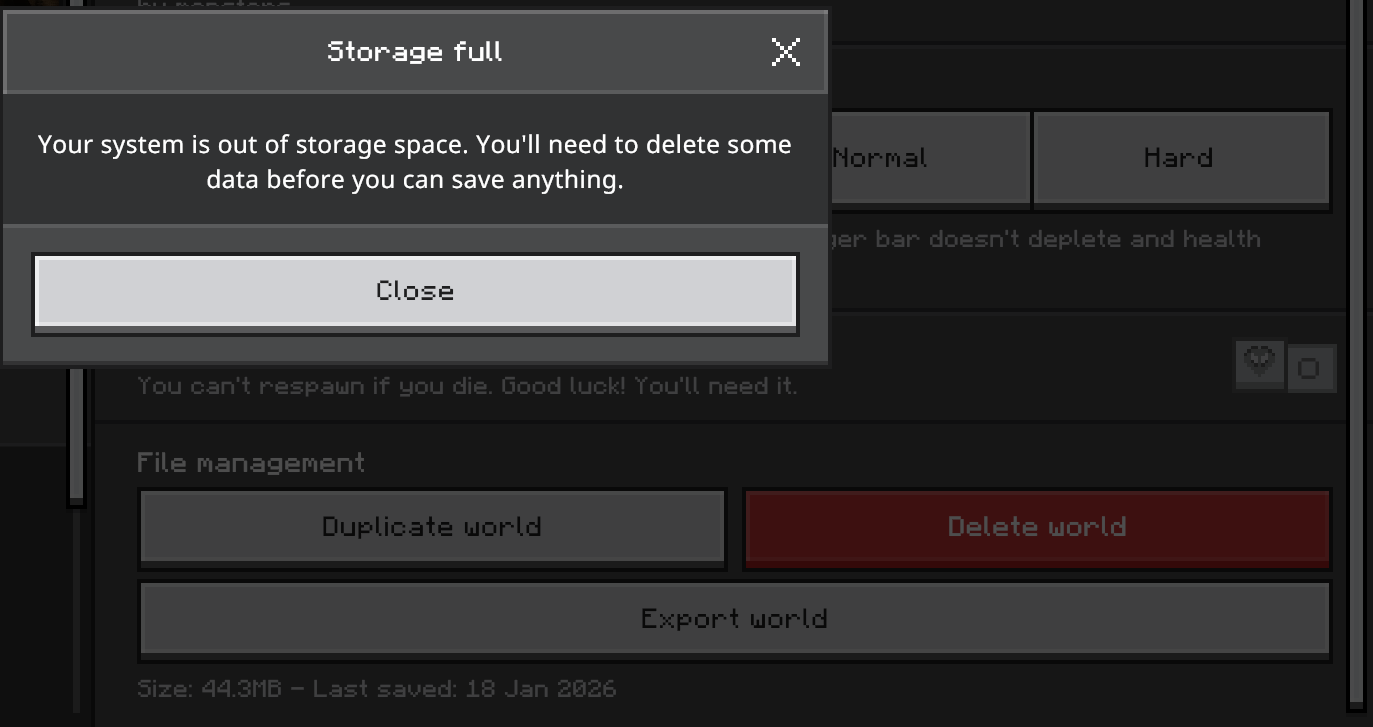Dismiss the Storage full dialog with X
This screenshot has width=1373, height=727.
tap(786, 52)
